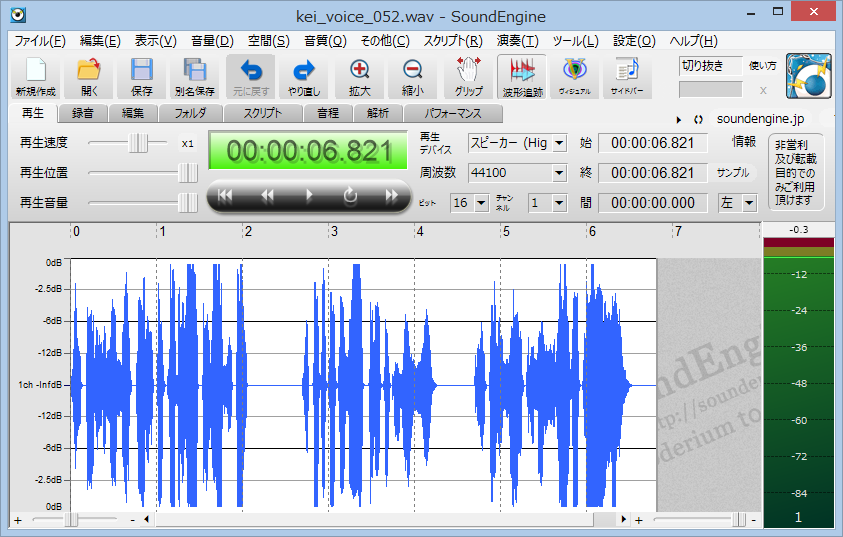Click the 始 start time field

click(x=652, y=143)
